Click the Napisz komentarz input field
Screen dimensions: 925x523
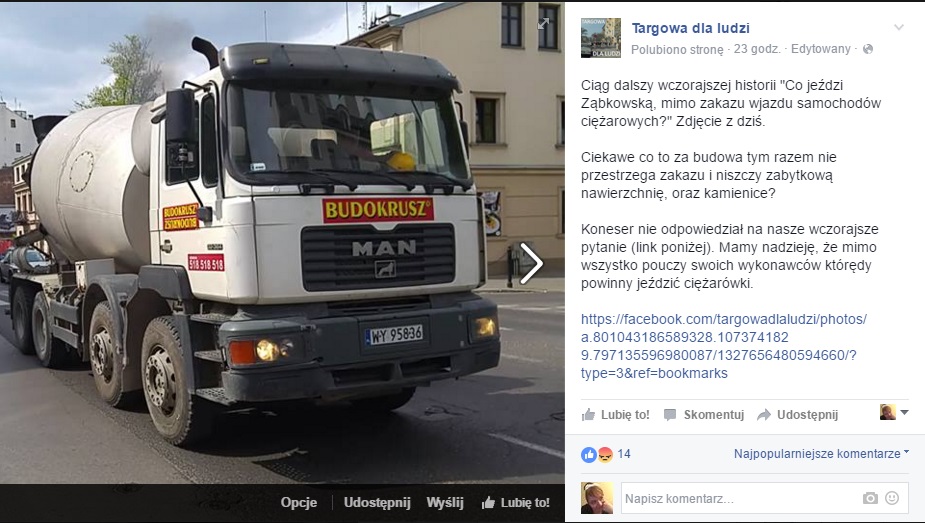coord(740,498)
